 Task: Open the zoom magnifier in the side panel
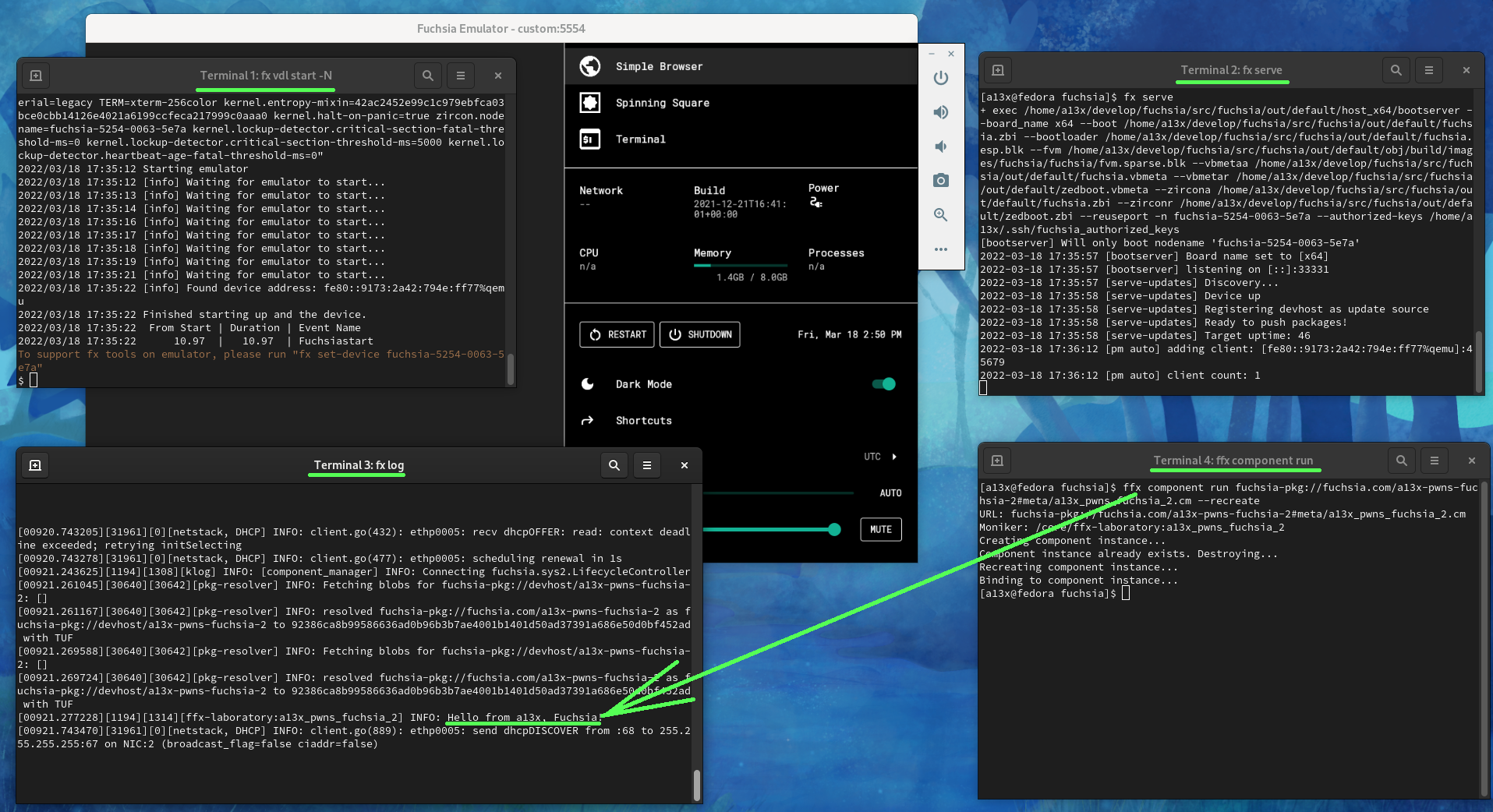[x=940, y=215]
